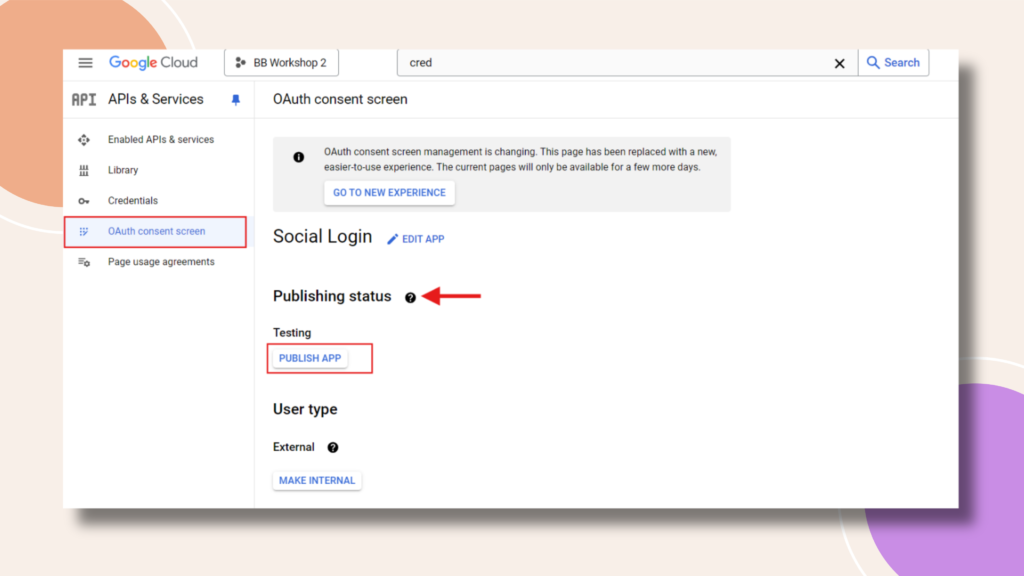The width and height of the screenshot is (1024, 576).
Task: Click the Page usage agreements icon
Action: coord(84,262)
